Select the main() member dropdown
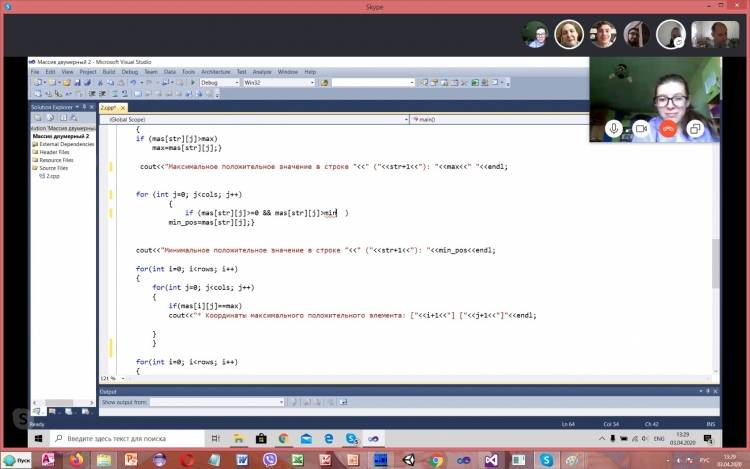Viewport: 750px width, 469px height. 560,119
